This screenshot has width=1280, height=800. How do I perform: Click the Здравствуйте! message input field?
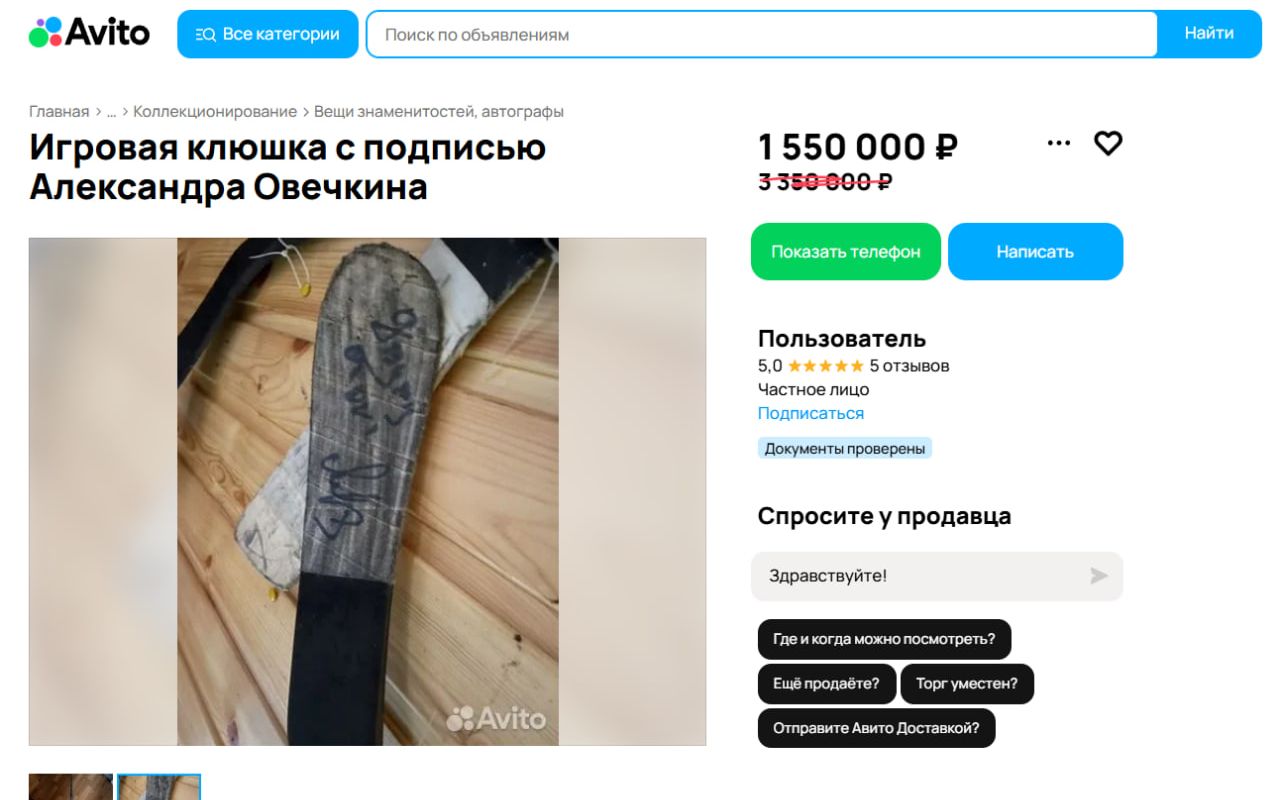click(920, 576)
